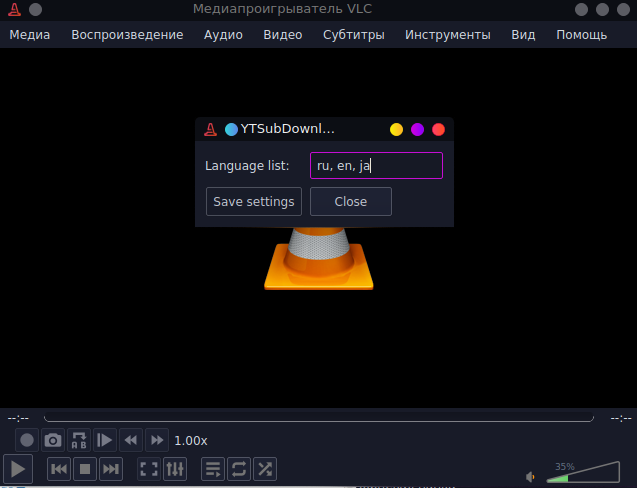
Task: Toggle shuffle random playback
Action: [x=265, y=469]
